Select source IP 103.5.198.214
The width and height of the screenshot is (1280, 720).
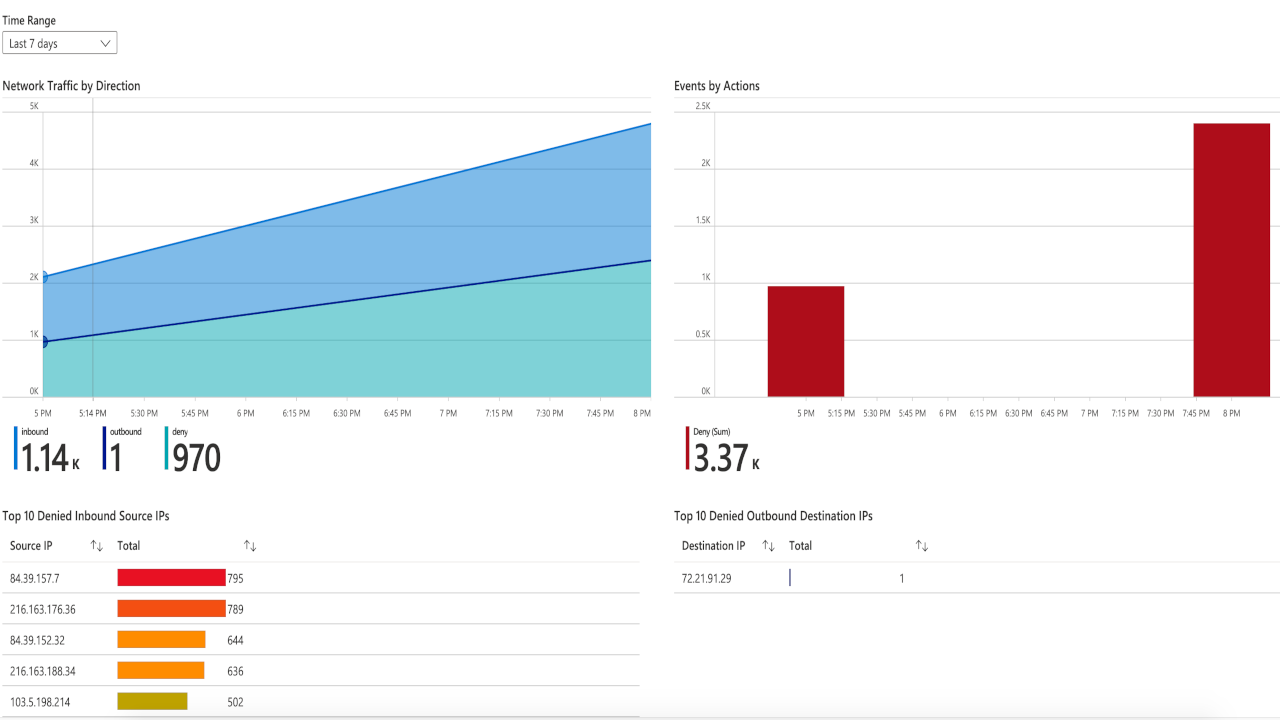[x=40, y=702]
